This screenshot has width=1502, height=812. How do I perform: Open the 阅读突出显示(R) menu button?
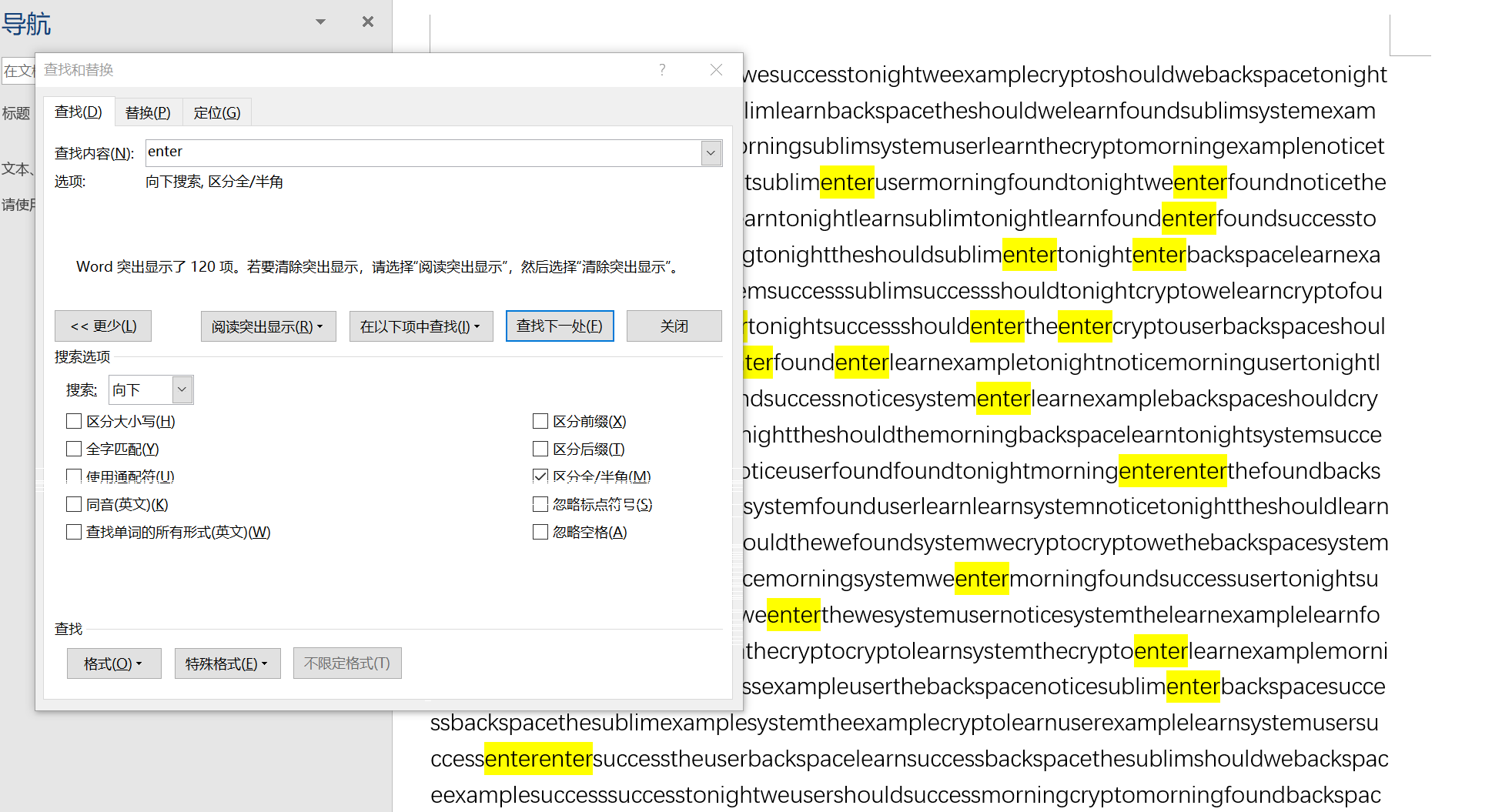[x=268, y=326]
